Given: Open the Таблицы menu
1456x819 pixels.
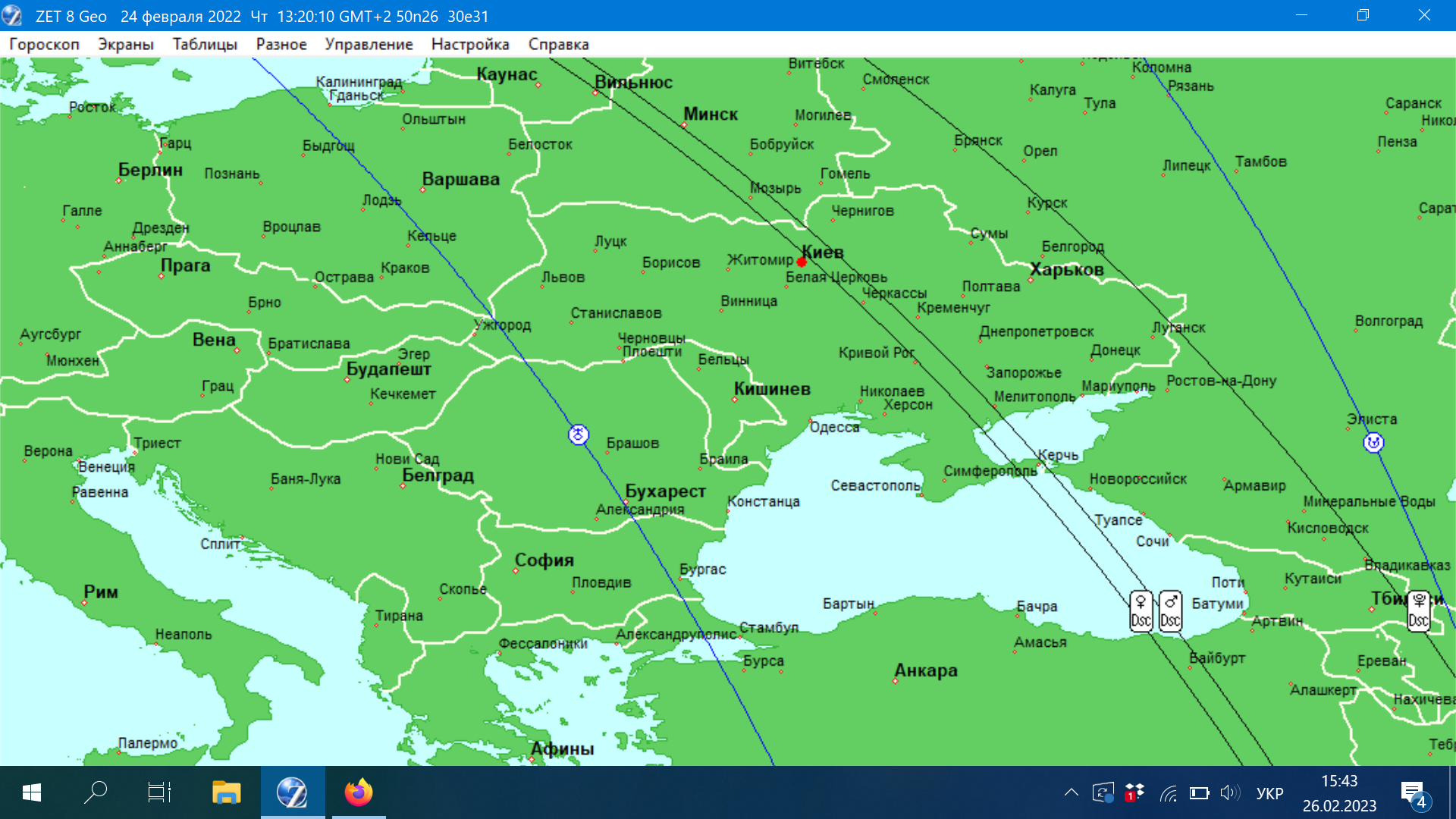Looking at the screenshot, I should point(205,44).
